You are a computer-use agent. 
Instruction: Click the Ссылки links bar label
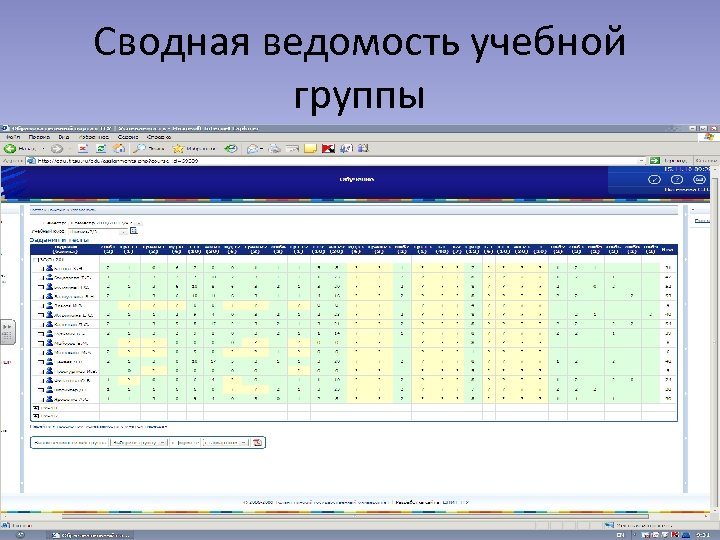pyautogui.click(x=706, y=161)
